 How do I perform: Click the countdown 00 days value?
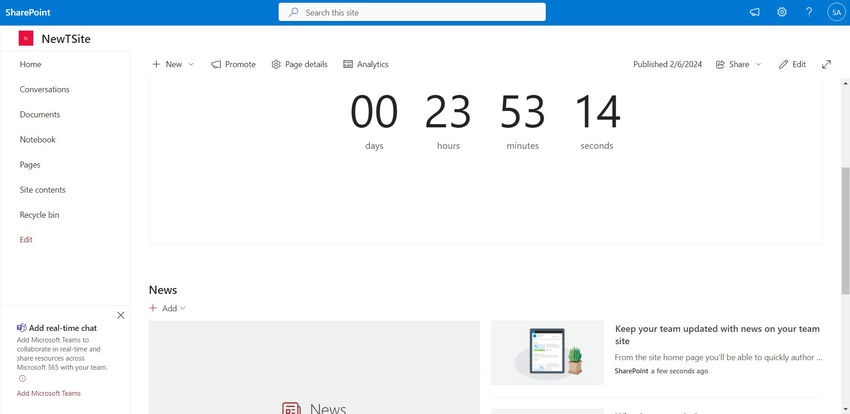point(374,112)
